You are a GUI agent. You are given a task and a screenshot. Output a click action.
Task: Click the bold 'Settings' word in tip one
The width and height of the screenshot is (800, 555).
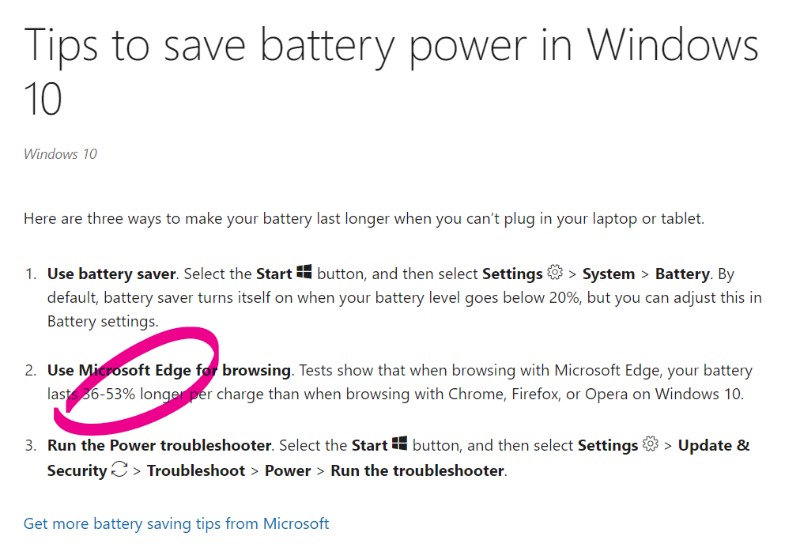(x=512, y=274)
